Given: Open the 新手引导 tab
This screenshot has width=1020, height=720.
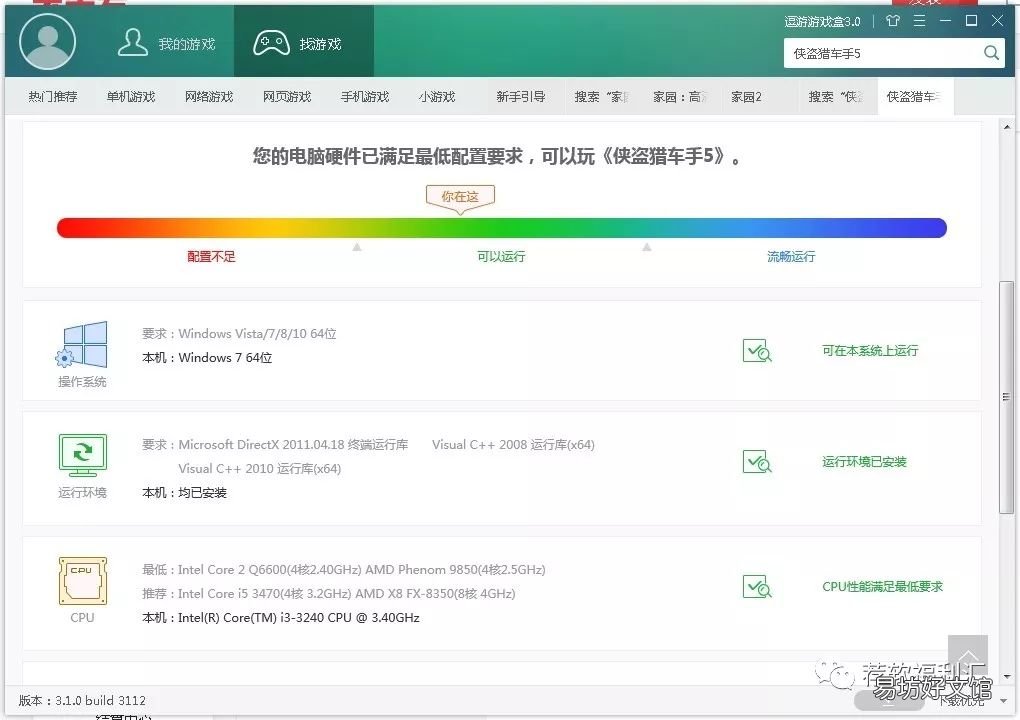Looking at the screenshot, I should [521, 97].
